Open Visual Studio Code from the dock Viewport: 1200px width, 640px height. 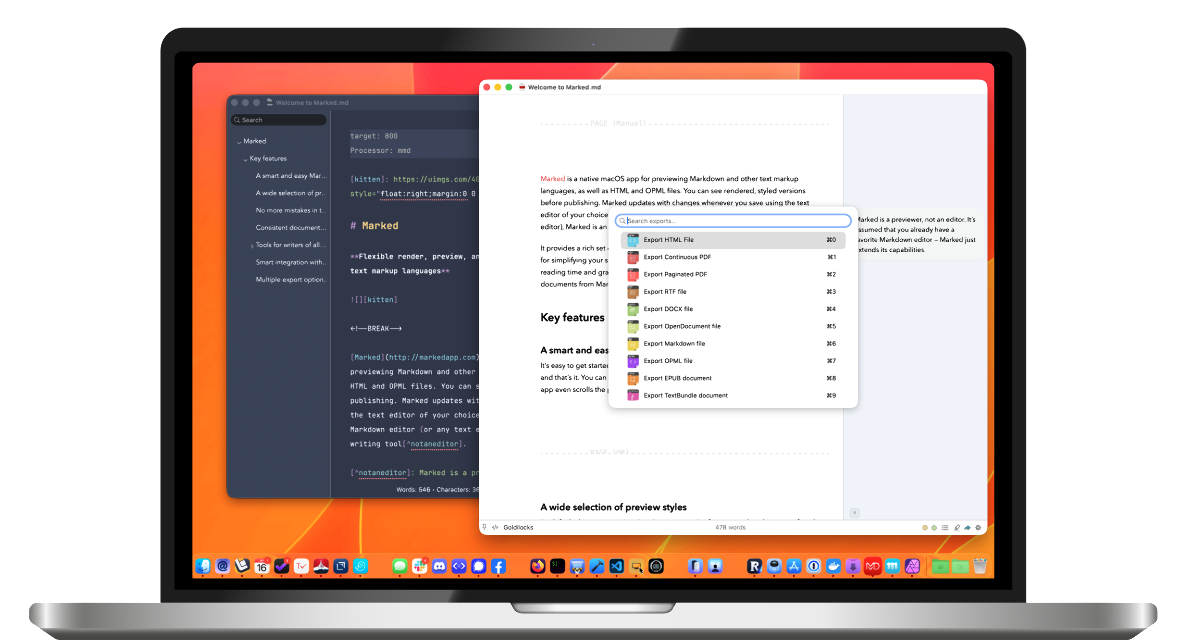[617, 566]
